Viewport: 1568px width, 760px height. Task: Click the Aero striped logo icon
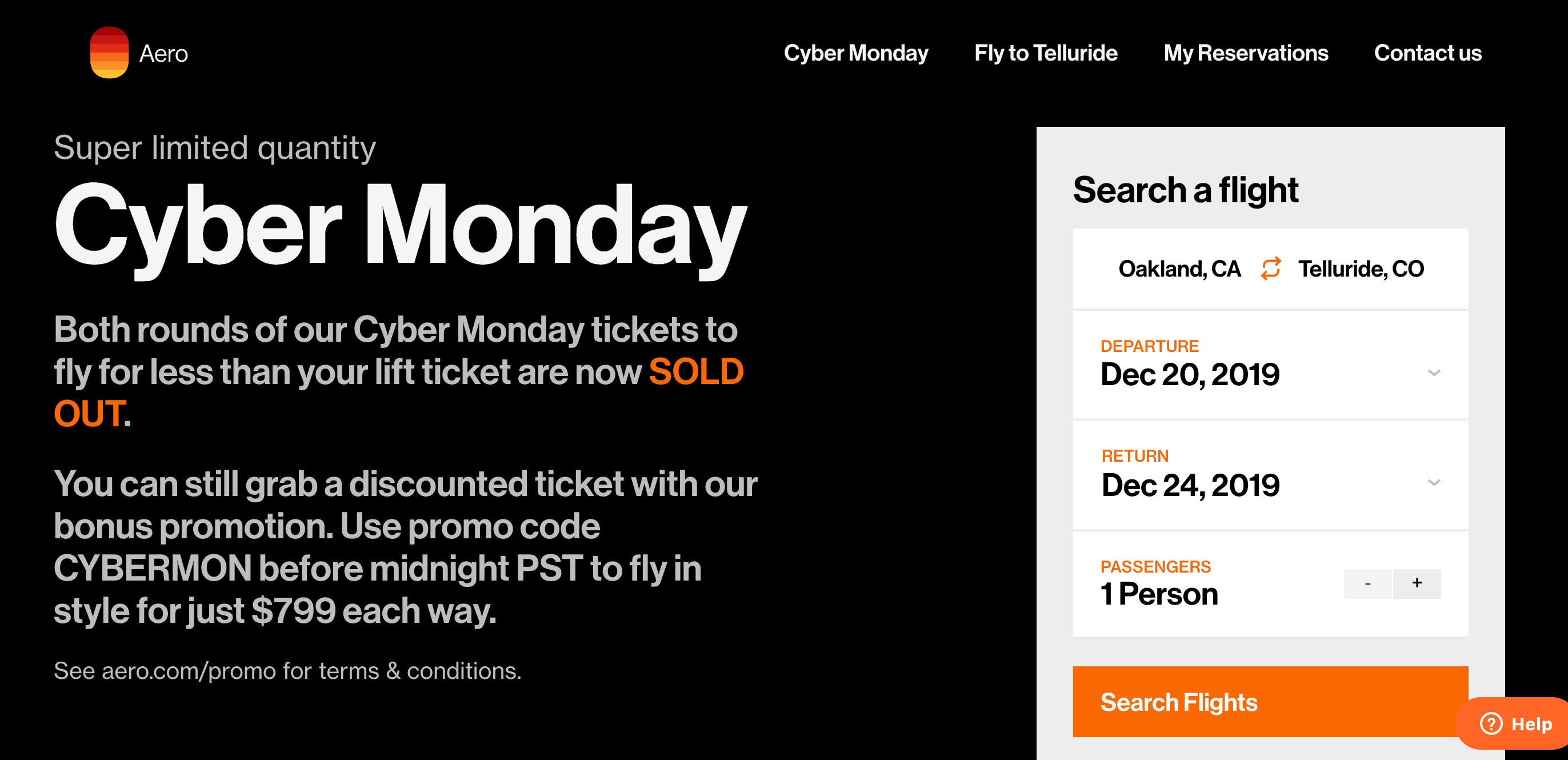(109, 53)
